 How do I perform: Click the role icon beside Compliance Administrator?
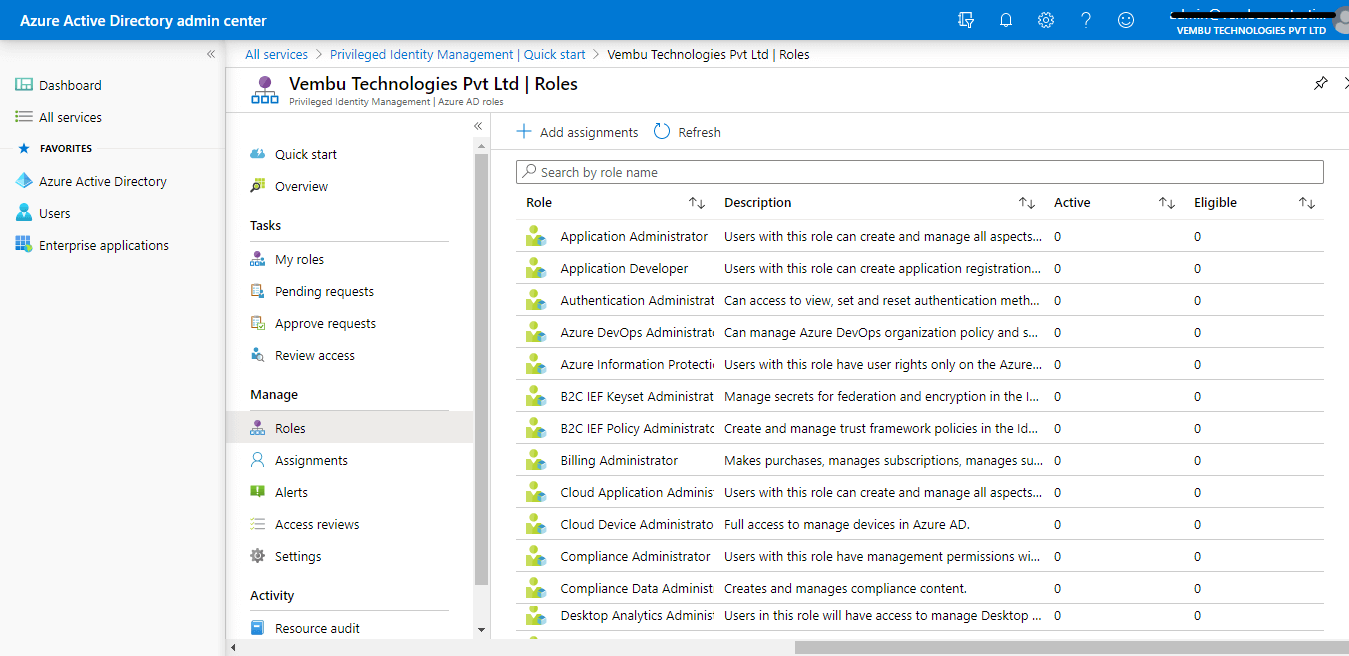tap(537, 557)
